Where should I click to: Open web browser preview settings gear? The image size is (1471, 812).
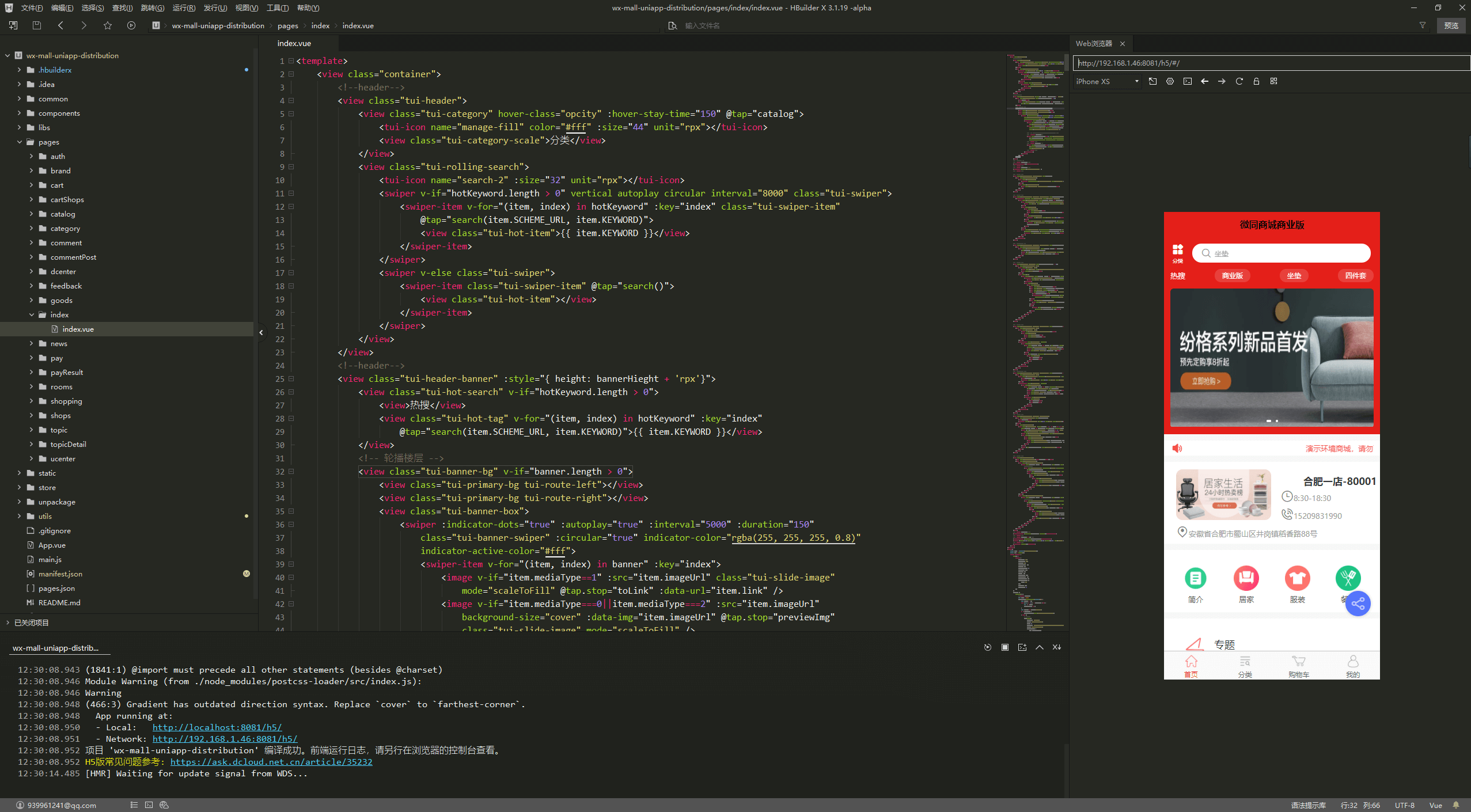1170,81
